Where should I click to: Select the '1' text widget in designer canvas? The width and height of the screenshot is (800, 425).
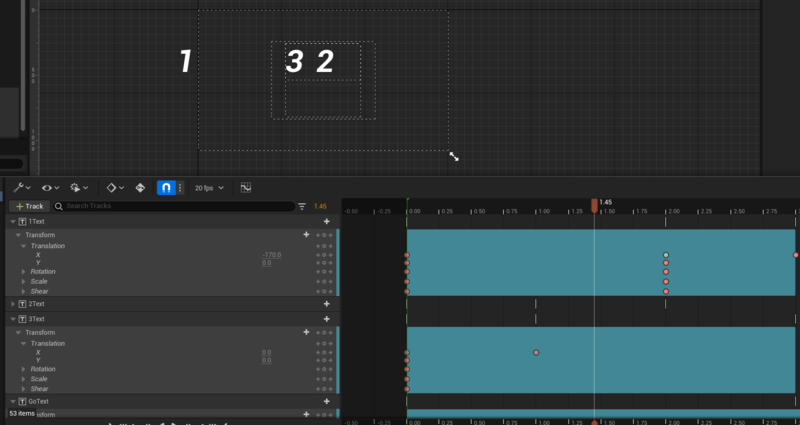pyautogui.click(x=186, y=61)
